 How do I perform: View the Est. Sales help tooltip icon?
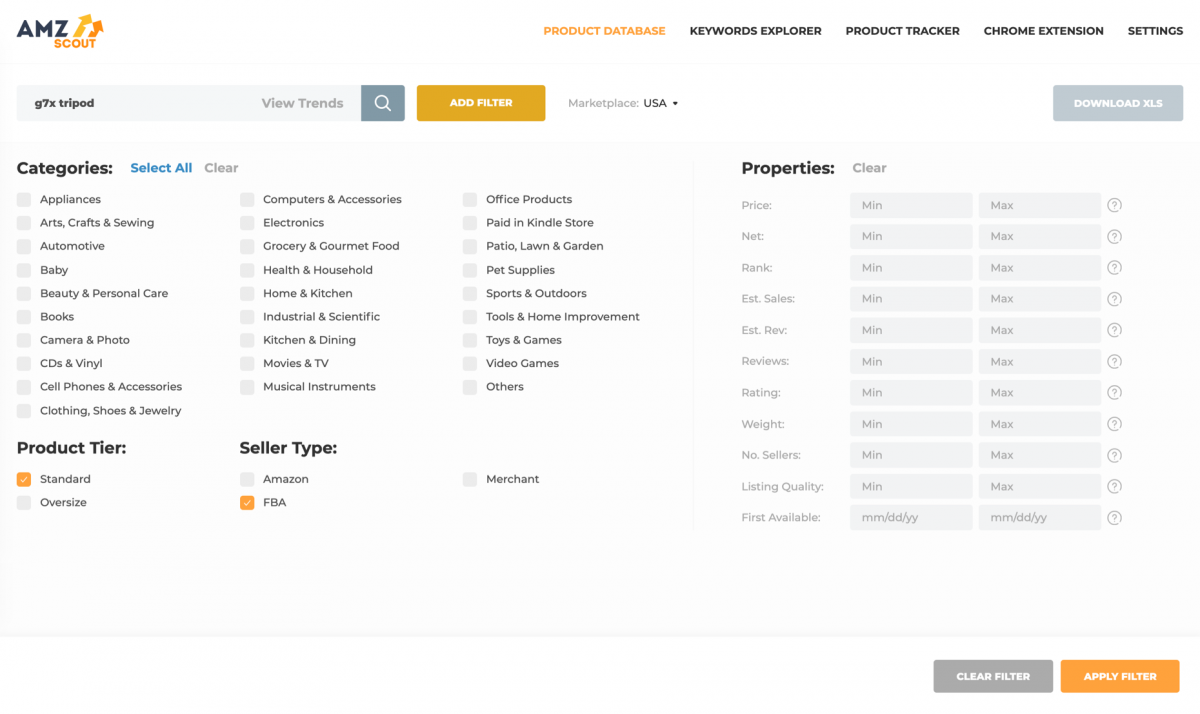coord(1114,298)
